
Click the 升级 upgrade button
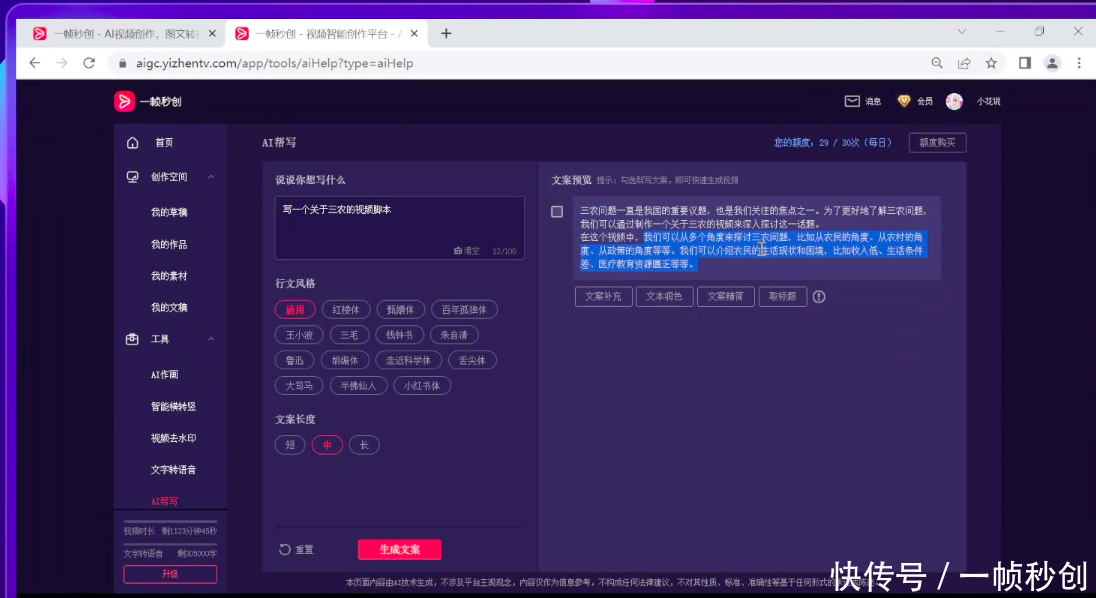click(171, 574)
